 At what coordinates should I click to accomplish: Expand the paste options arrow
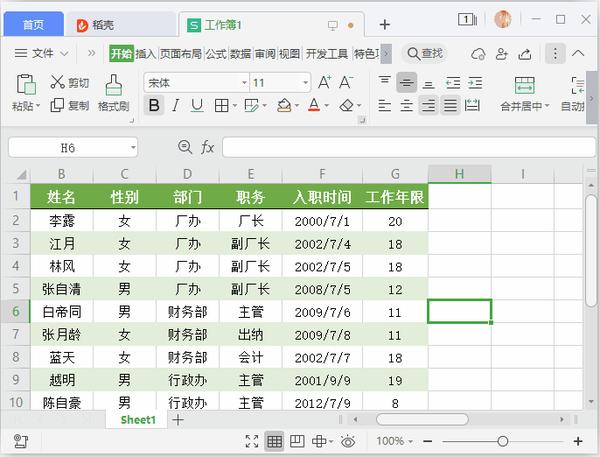click(x=38, y=106)
